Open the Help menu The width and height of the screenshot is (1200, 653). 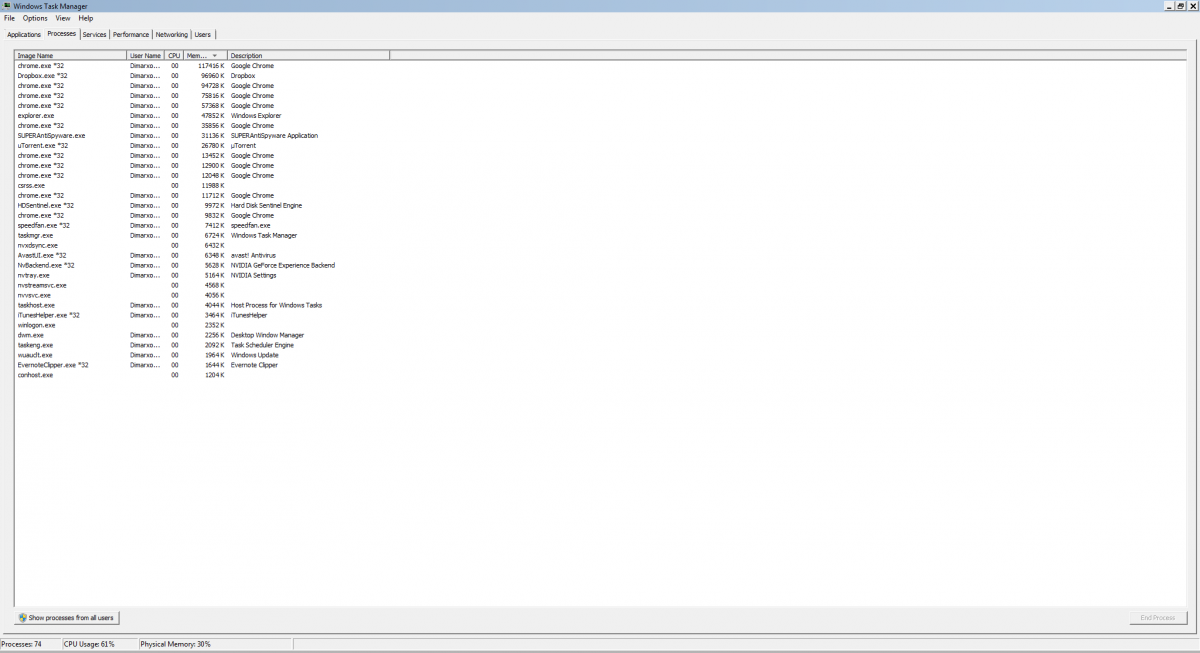click(86, 18)
